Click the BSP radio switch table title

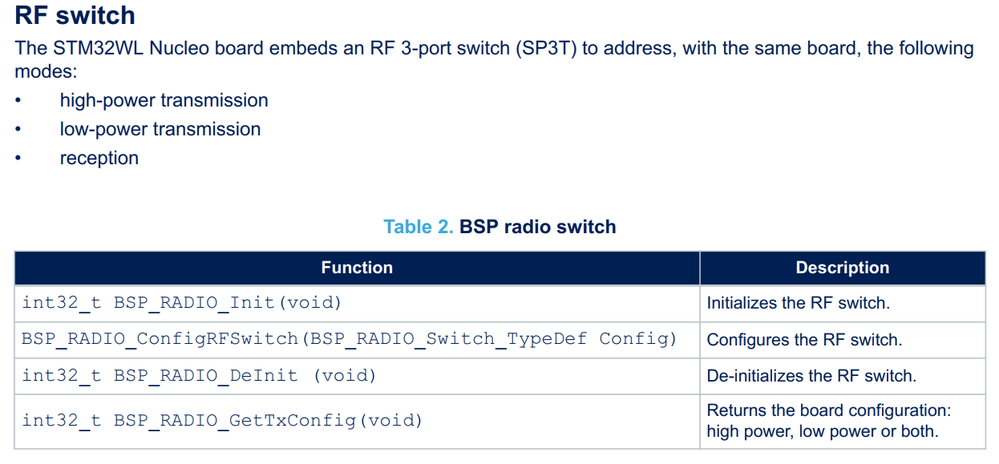pos(538,227)
